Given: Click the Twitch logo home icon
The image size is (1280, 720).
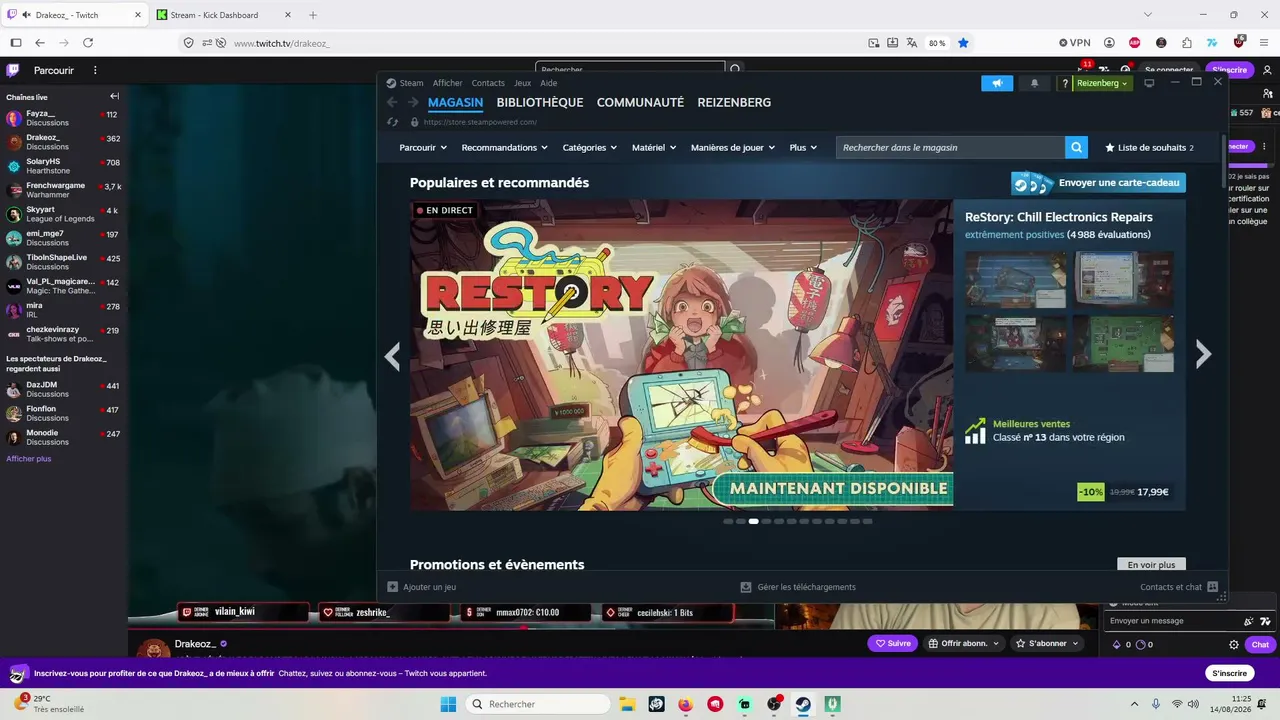Looking at the screenshot, I should click(13, 70).
